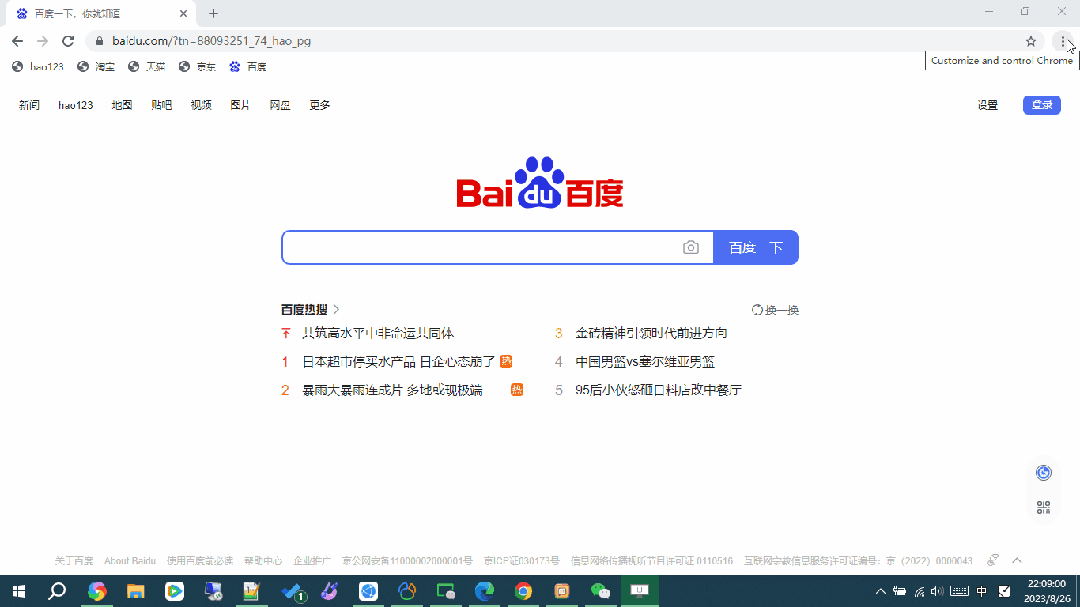Screen dimensions: 1080x607
Task: Open the 图片 navigation link
Action: pyautogui.click(x=240, y=105)
